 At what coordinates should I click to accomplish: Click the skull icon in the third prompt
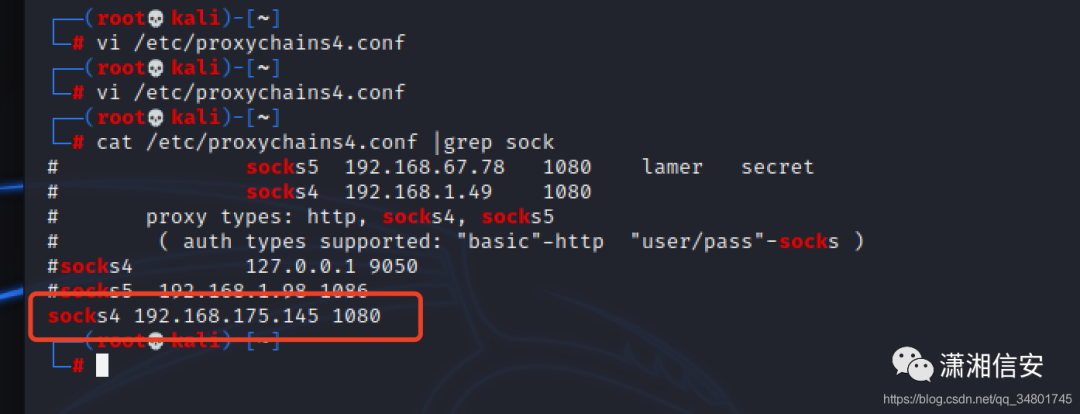pyautogui.click(x=156, y=118)
